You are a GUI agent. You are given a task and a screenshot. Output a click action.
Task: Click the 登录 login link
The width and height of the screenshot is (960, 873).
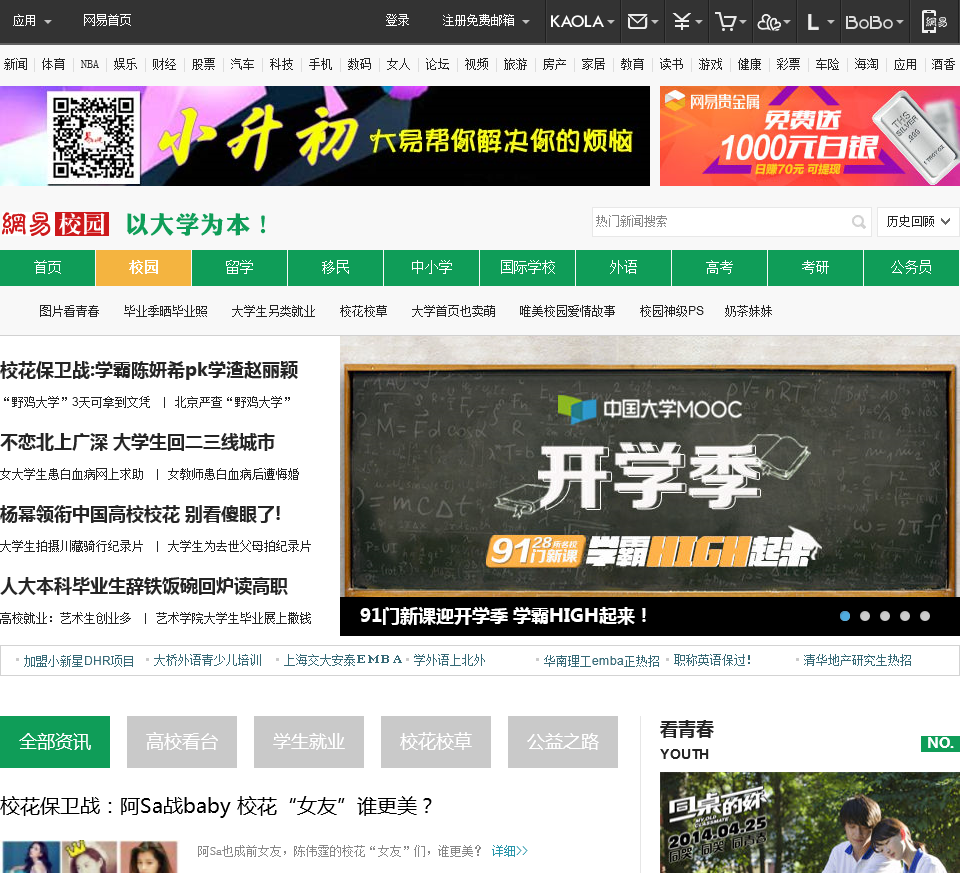click(x=397, y=20)
